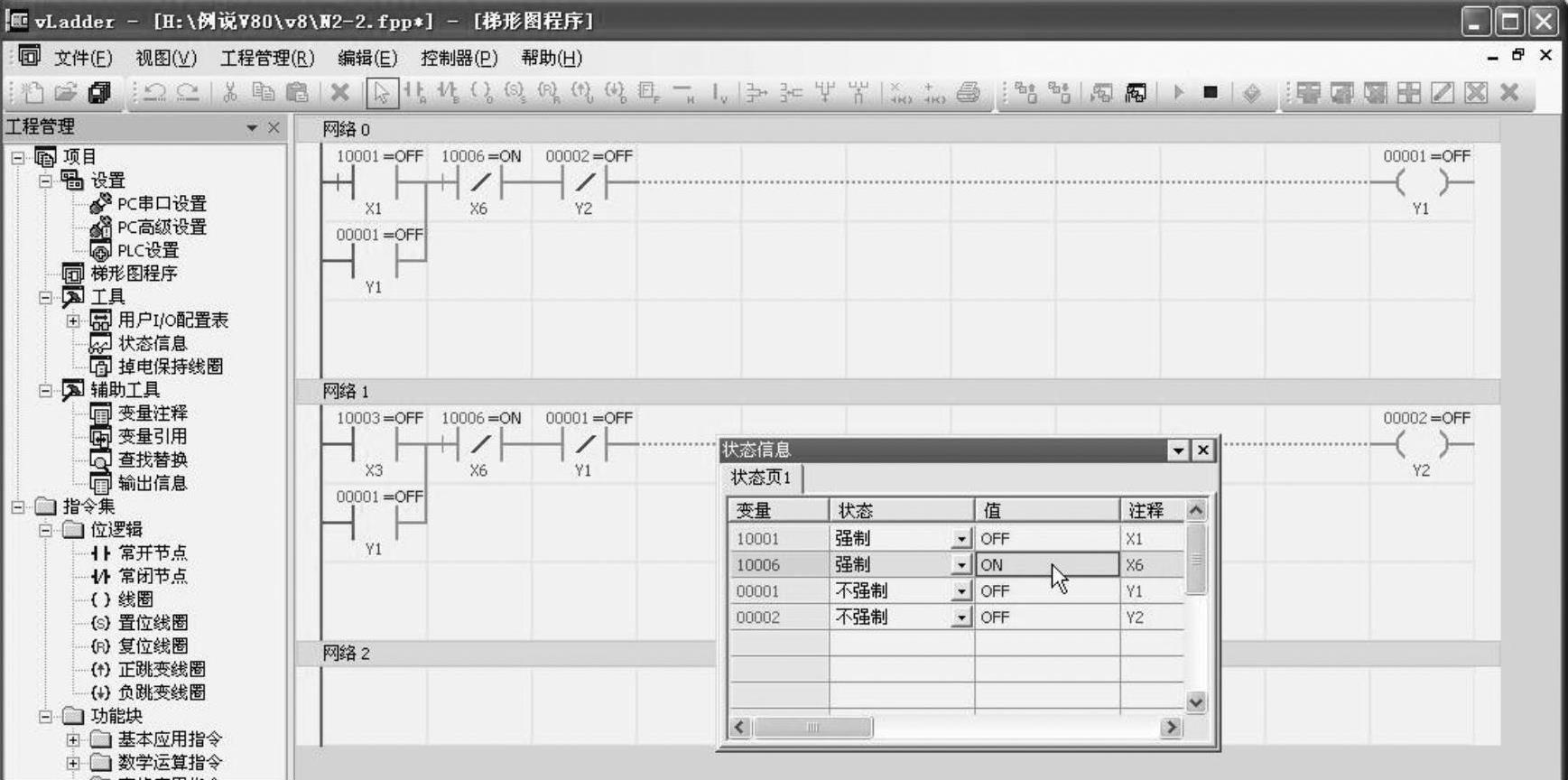1568x780 pixels.
Task: Select the arrow pointer tool
Action: coord(382,92)
